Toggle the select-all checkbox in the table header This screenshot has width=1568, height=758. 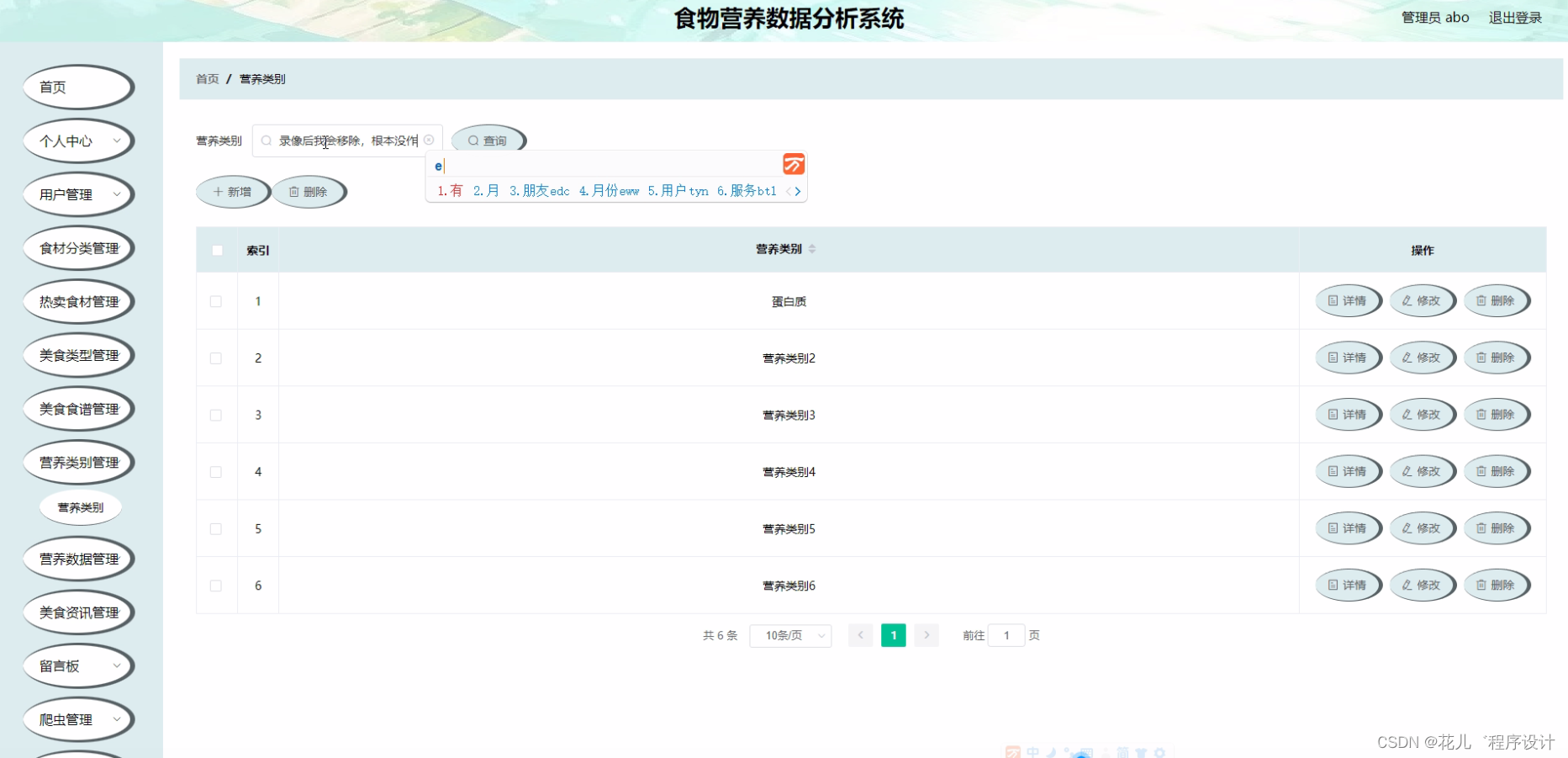(x=216, y=250)
